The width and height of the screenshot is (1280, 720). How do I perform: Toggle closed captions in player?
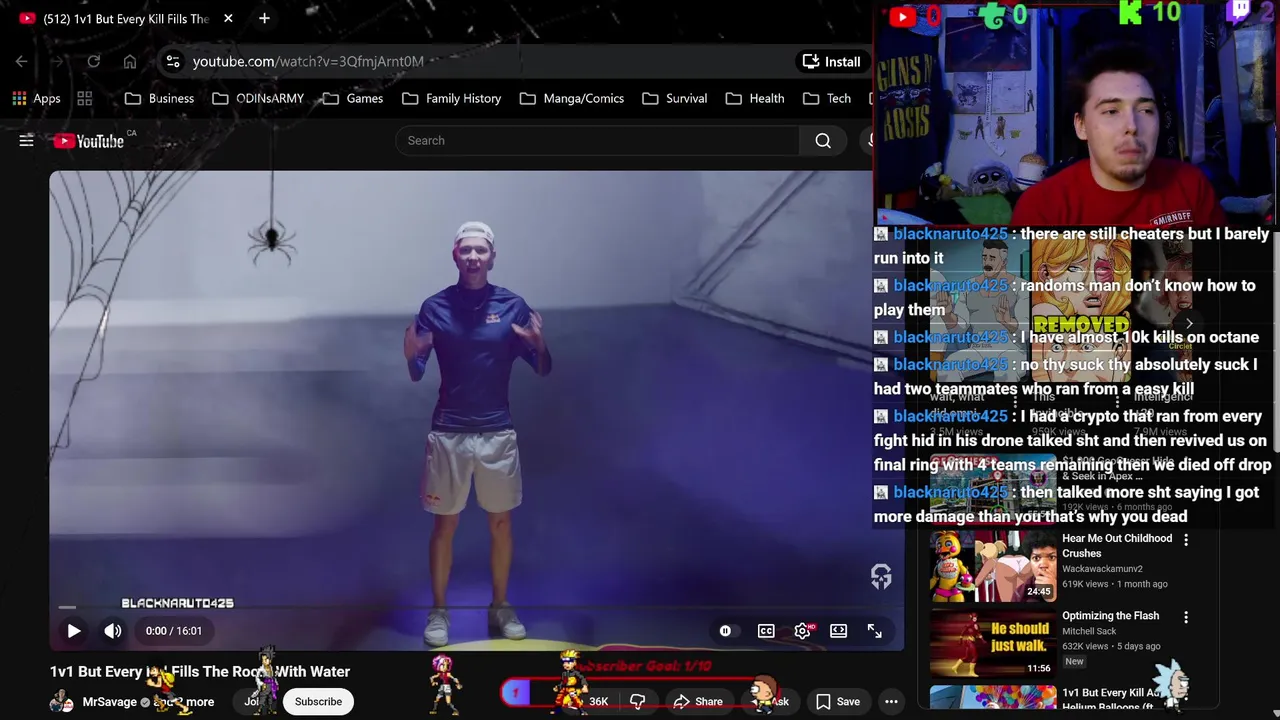[766, 631]
